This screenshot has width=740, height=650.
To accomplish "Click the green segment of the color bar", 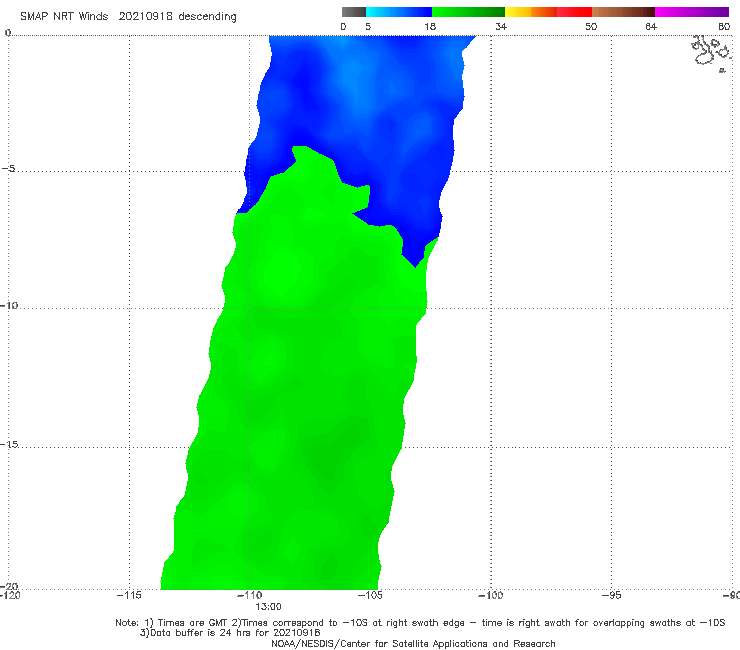I will tap(468, 12).
